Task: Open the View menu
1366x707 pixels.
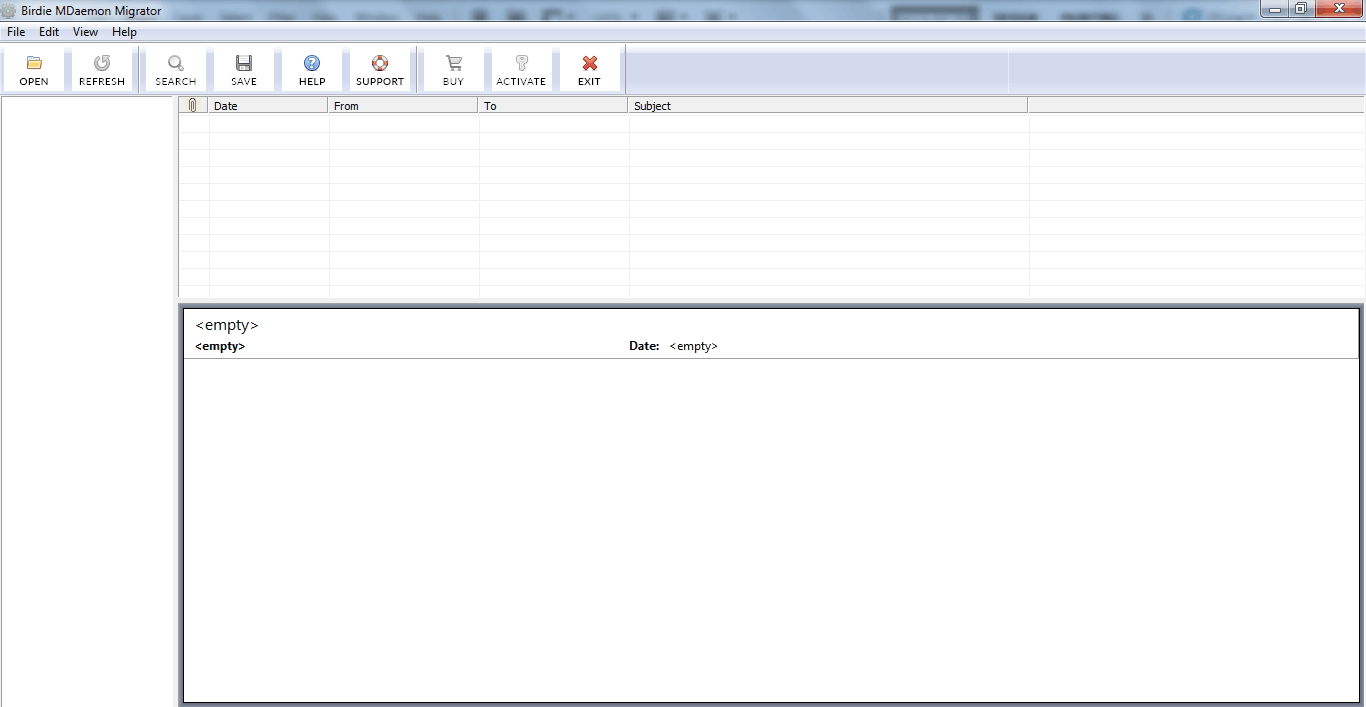Action: [x=85, y=32]
